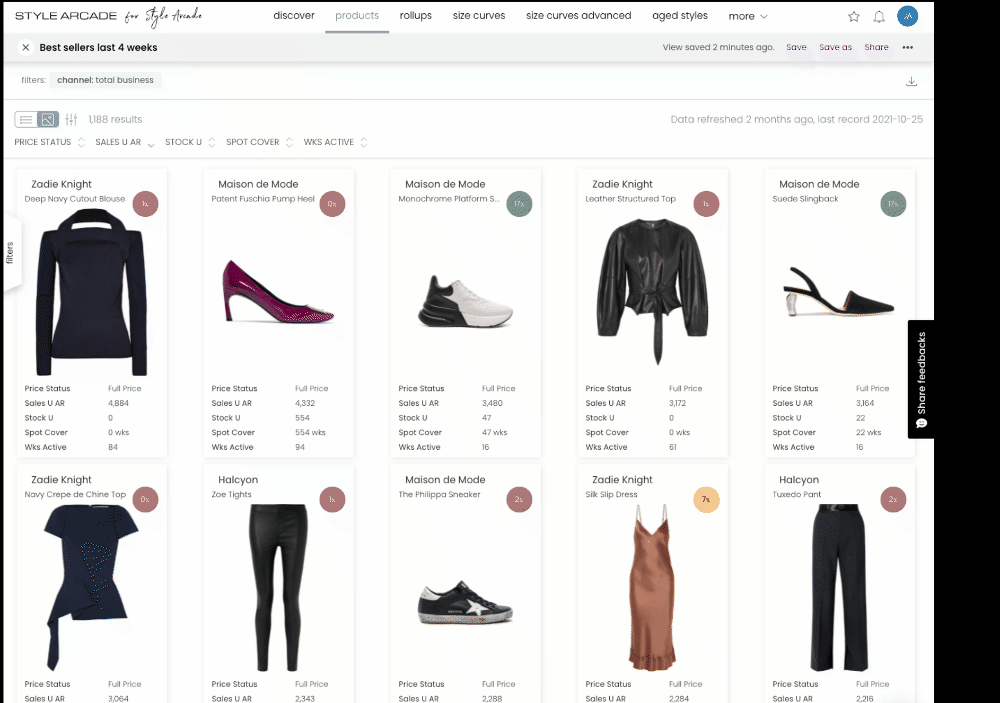This screenshot has height=703, width=1000.
Task: Click the Patent Fuschia Pump Heel badge
Action: point(332,204)
